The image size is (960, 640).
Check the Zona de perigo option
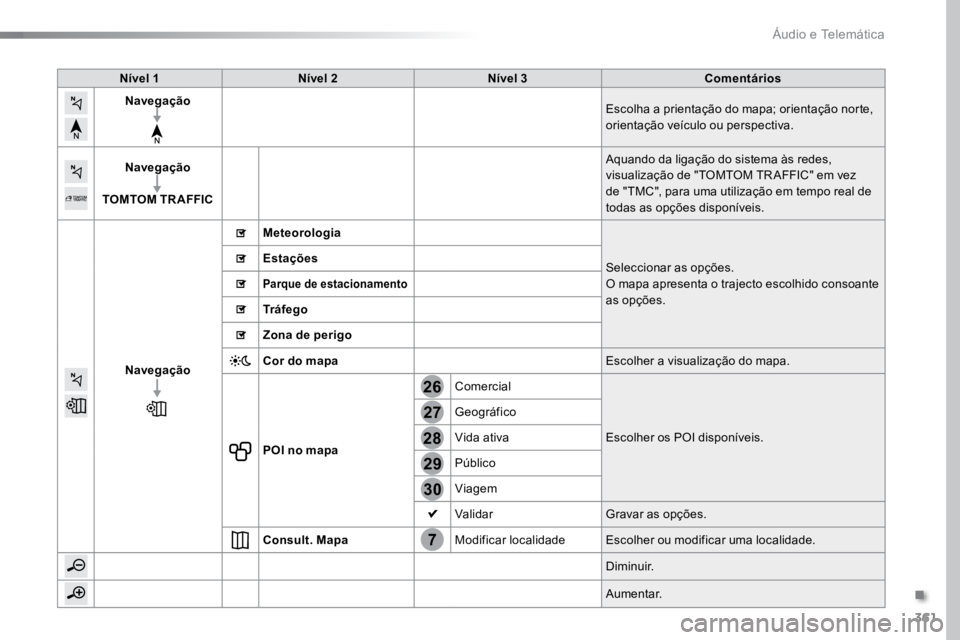point(241,336)
